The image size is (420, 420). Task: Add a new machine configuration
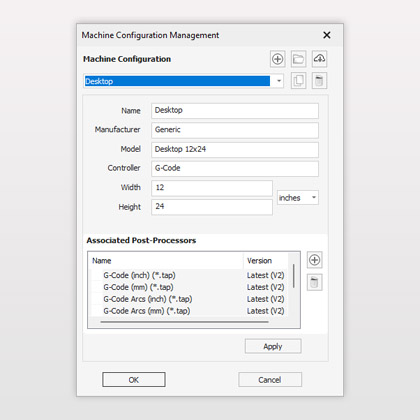(277, 59)
